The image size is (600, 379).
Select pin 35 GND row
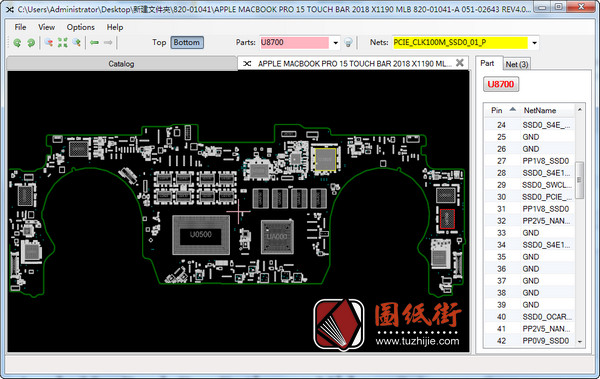click(530, 256)
